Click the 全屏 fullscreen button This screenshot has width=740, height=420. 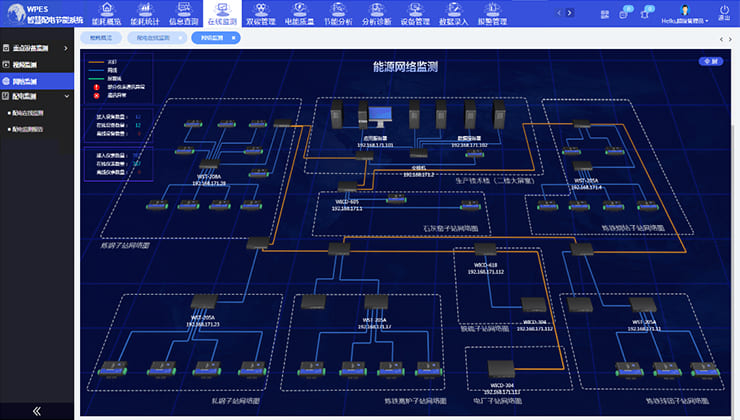pos(710,61)
